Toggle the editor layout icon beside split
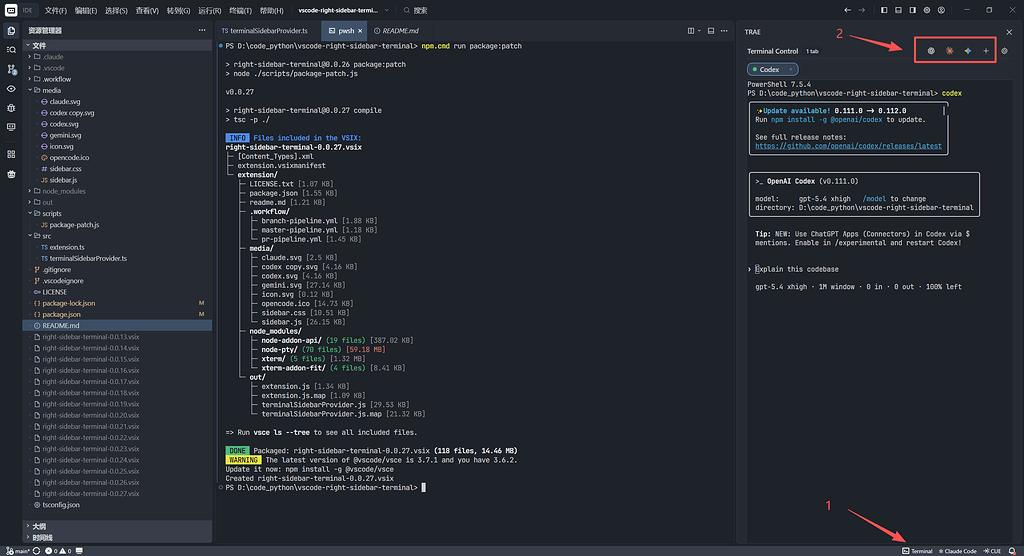Screen dimensions: 1024x556 [711, 31]
